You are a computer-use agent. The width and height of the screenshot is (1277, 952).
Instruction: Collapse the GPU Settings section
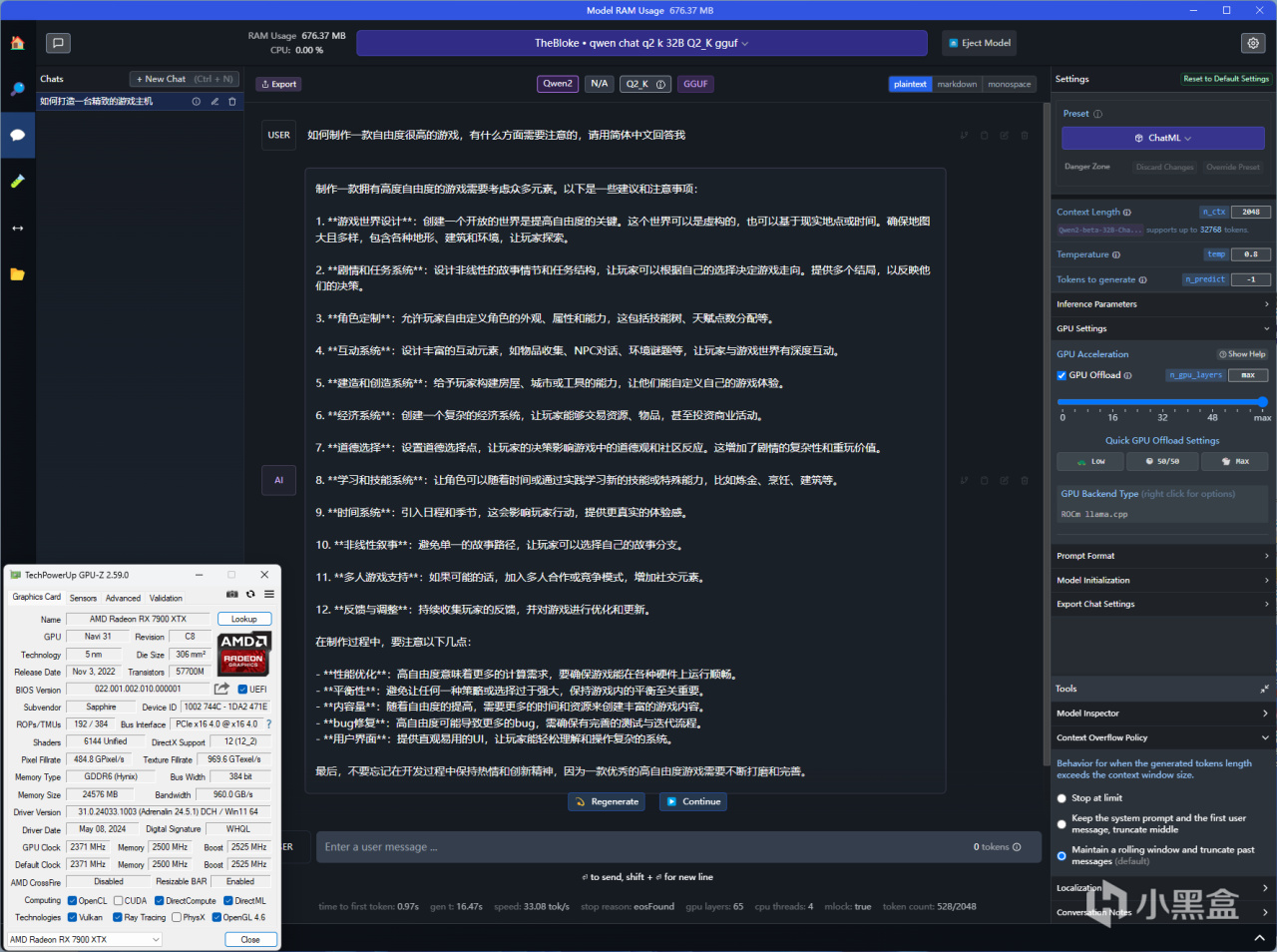click(1163, 328)
